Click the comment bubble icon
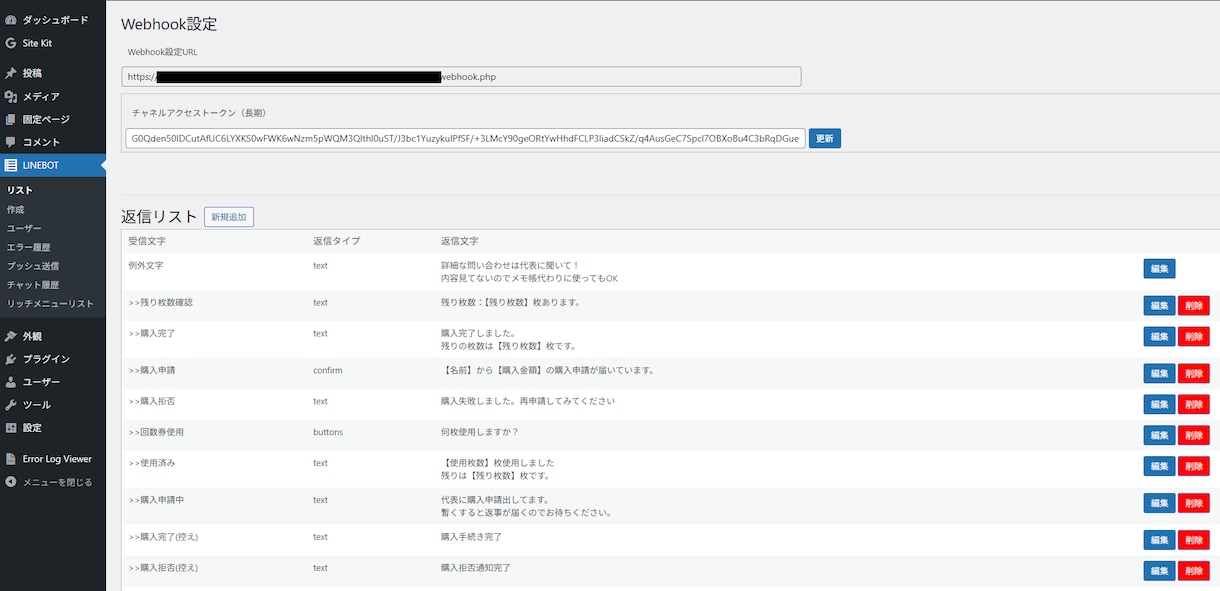 pos(10,142)
